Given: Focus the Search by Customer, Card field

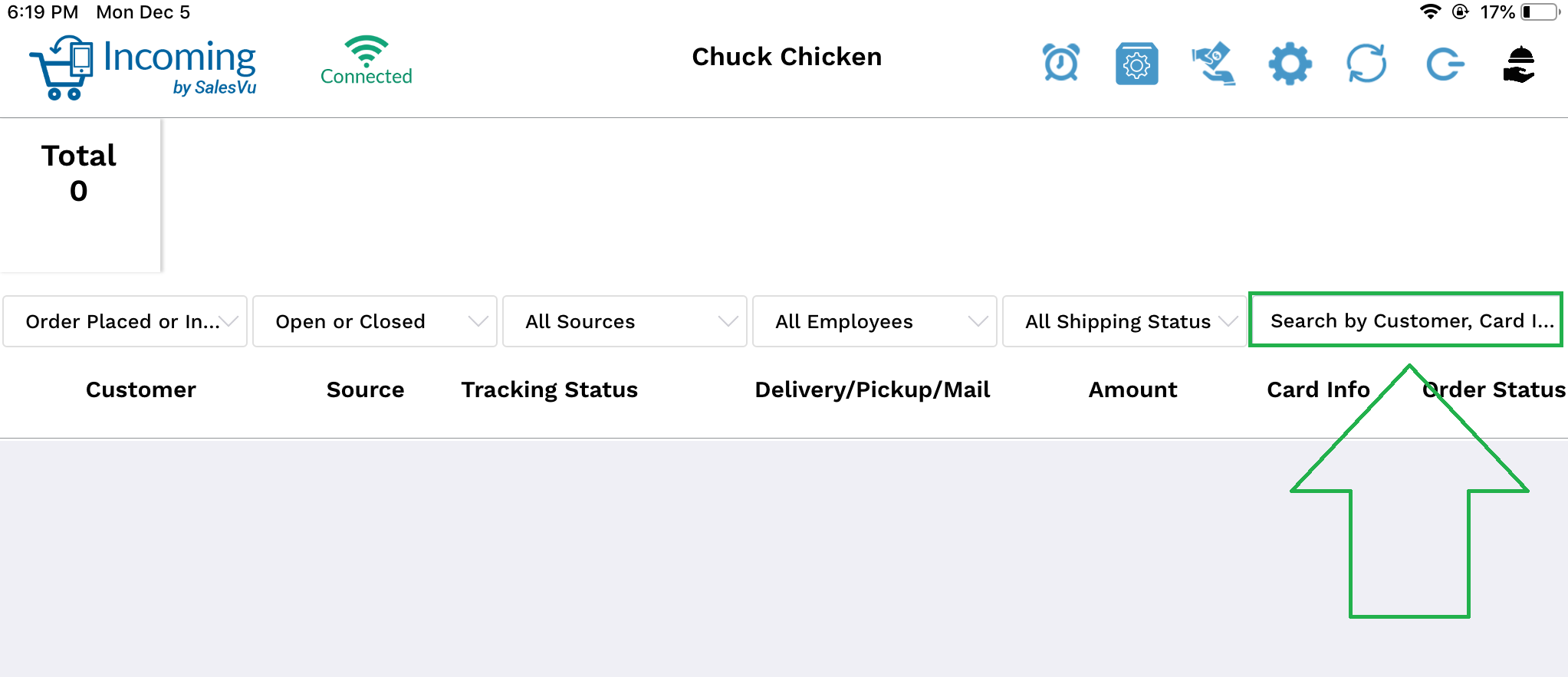Looking at the screenshot, I should (x=1405, y=320).
